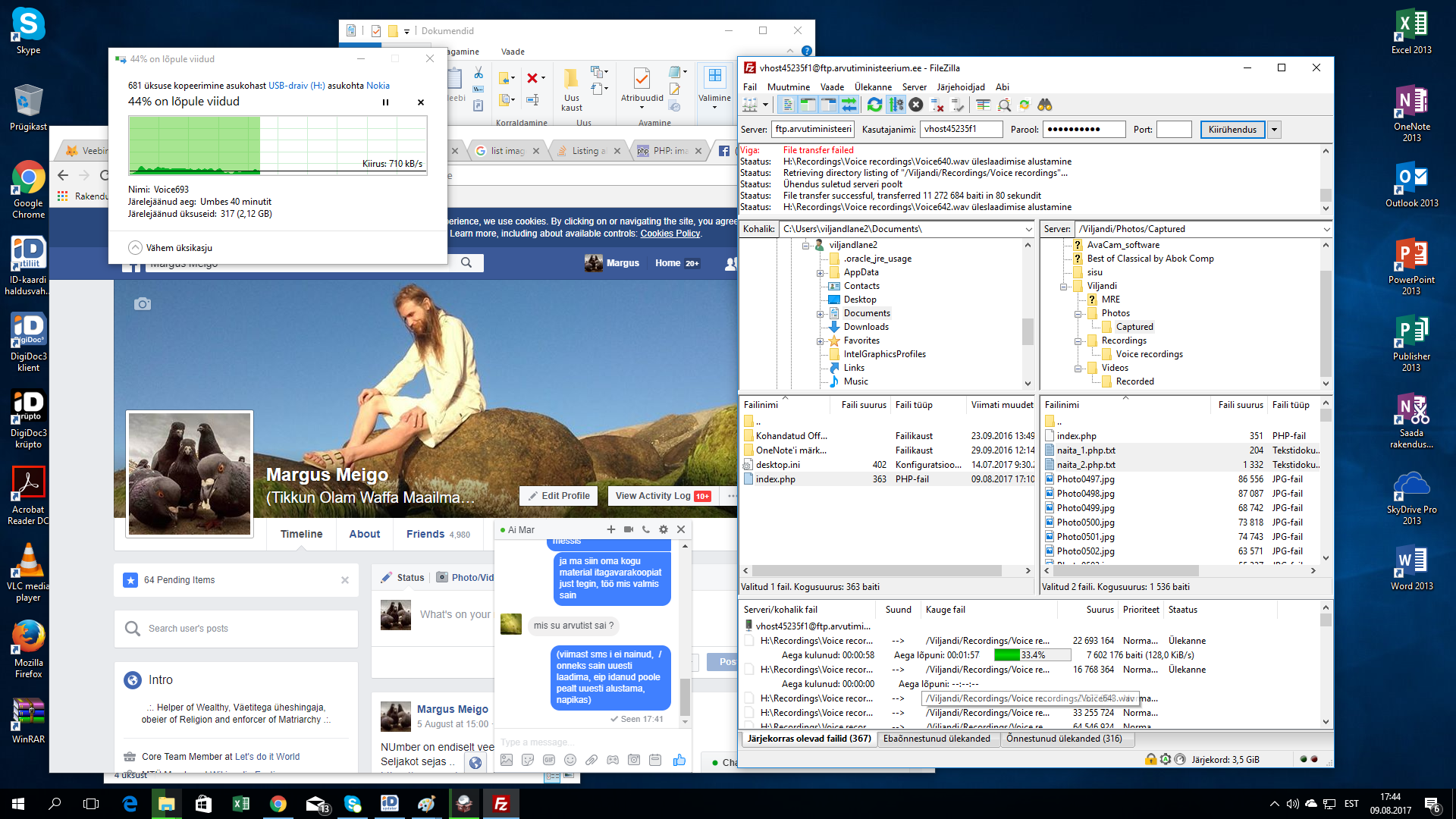The image size is (1456, 819).
Task: Open the Järjehoidjad menu in FileZilla
Action: [961, 87]
